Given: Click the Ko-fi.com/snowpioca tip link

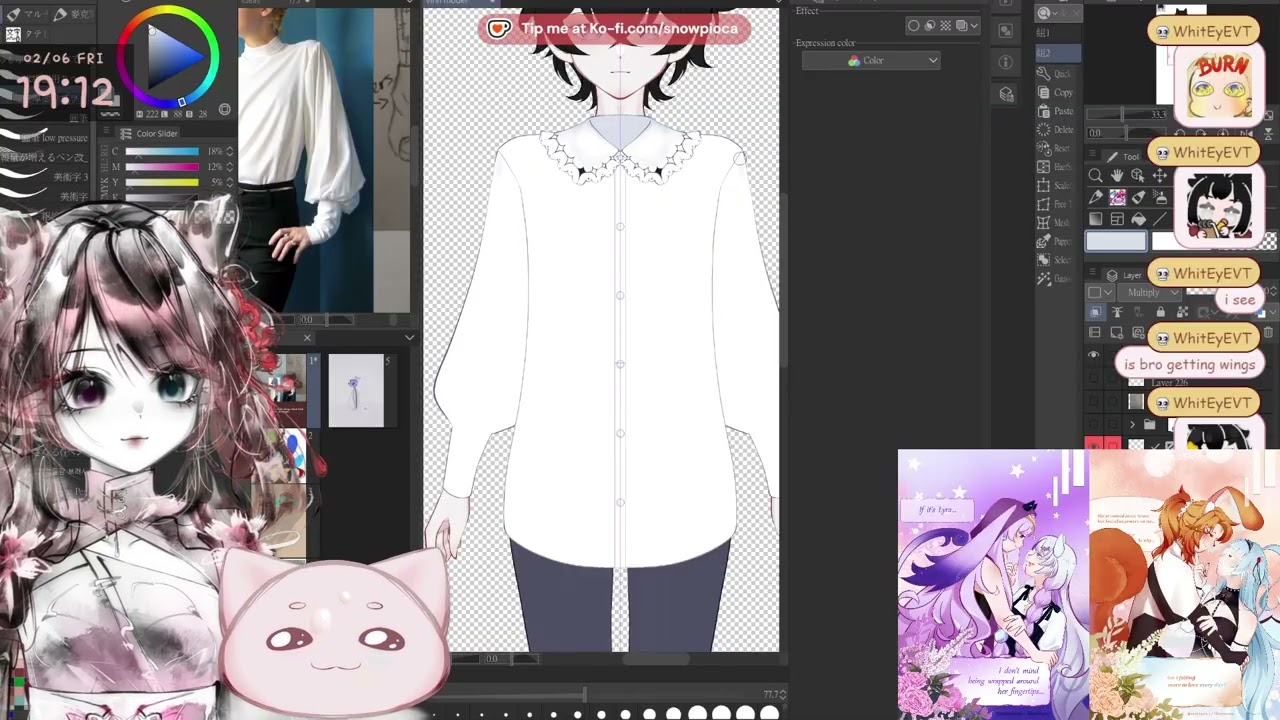Looking at the screenshot, I should click(629, 28).
